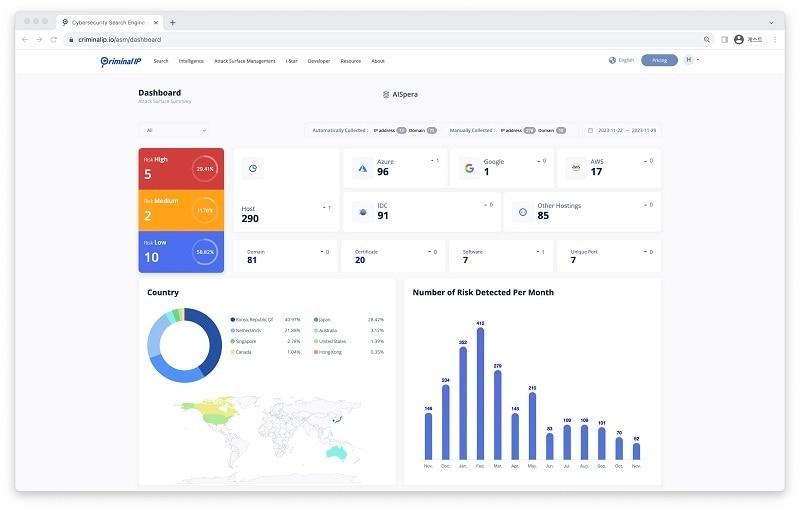The height and width of the screenshot is (510, 800).
Task: Click the browser address bar
Action: [380, 39]
